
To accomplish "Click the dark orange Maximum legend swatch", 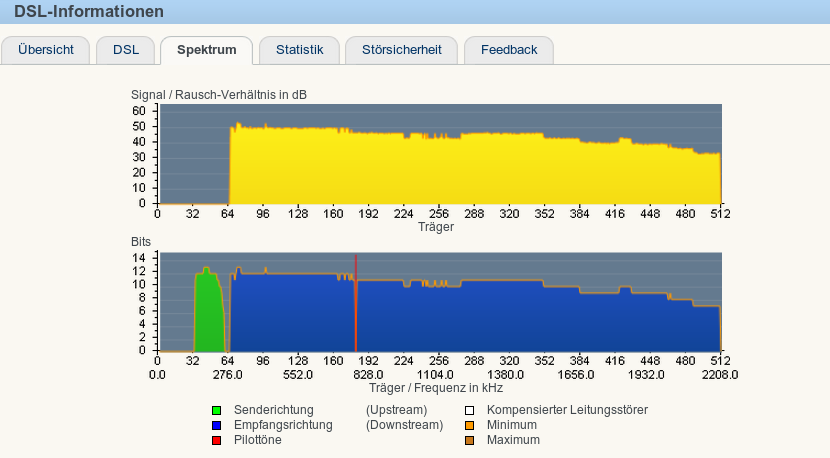I will point(469,440).
